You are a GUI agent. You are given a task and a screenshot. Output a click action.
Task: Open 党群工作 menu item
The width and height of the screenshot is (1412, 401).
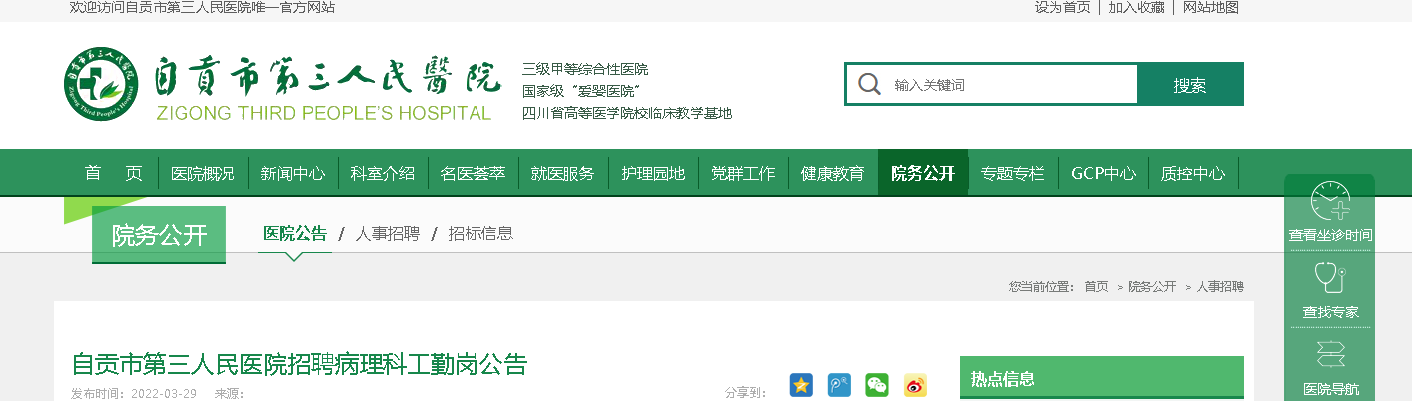pos(743,173)
